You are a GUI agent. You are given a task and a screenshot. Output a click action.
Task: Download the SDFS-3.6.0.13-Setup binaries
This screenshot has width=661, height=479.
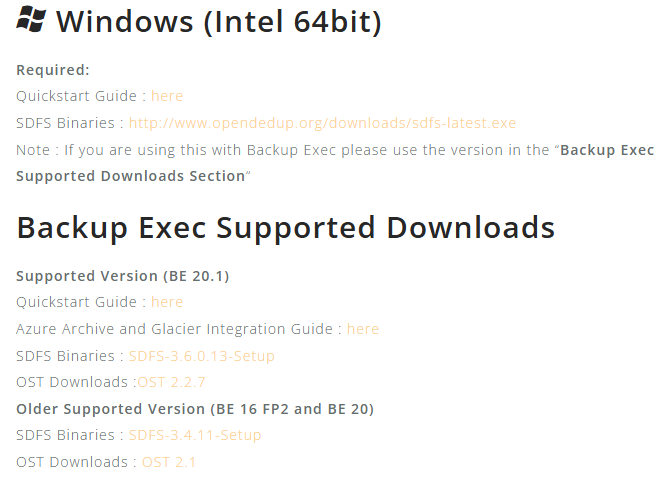point(201,356)
